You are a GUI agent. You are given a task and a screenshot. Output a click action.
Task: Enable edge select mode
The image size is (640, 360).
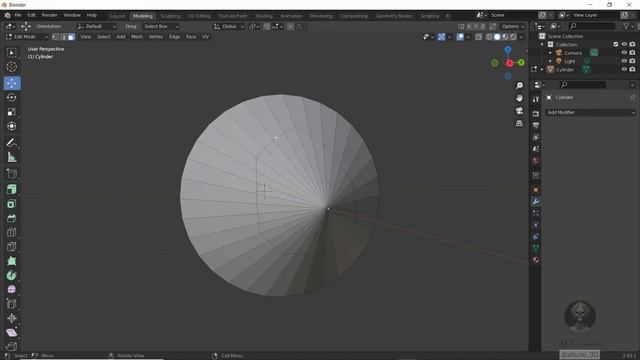pos(63,37)
